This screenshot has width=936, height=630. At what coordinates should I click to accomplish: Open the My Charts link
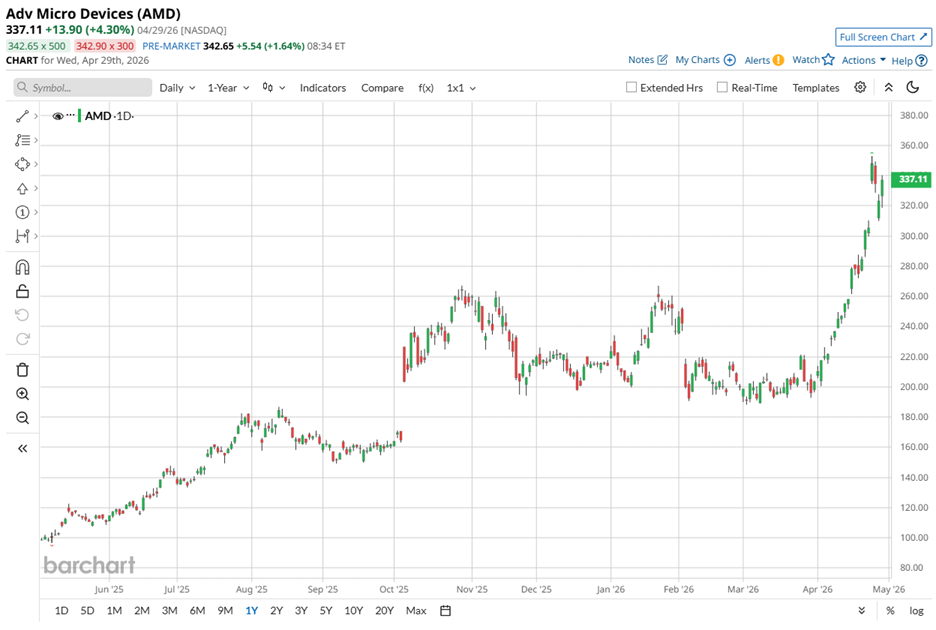pos(705,60)
